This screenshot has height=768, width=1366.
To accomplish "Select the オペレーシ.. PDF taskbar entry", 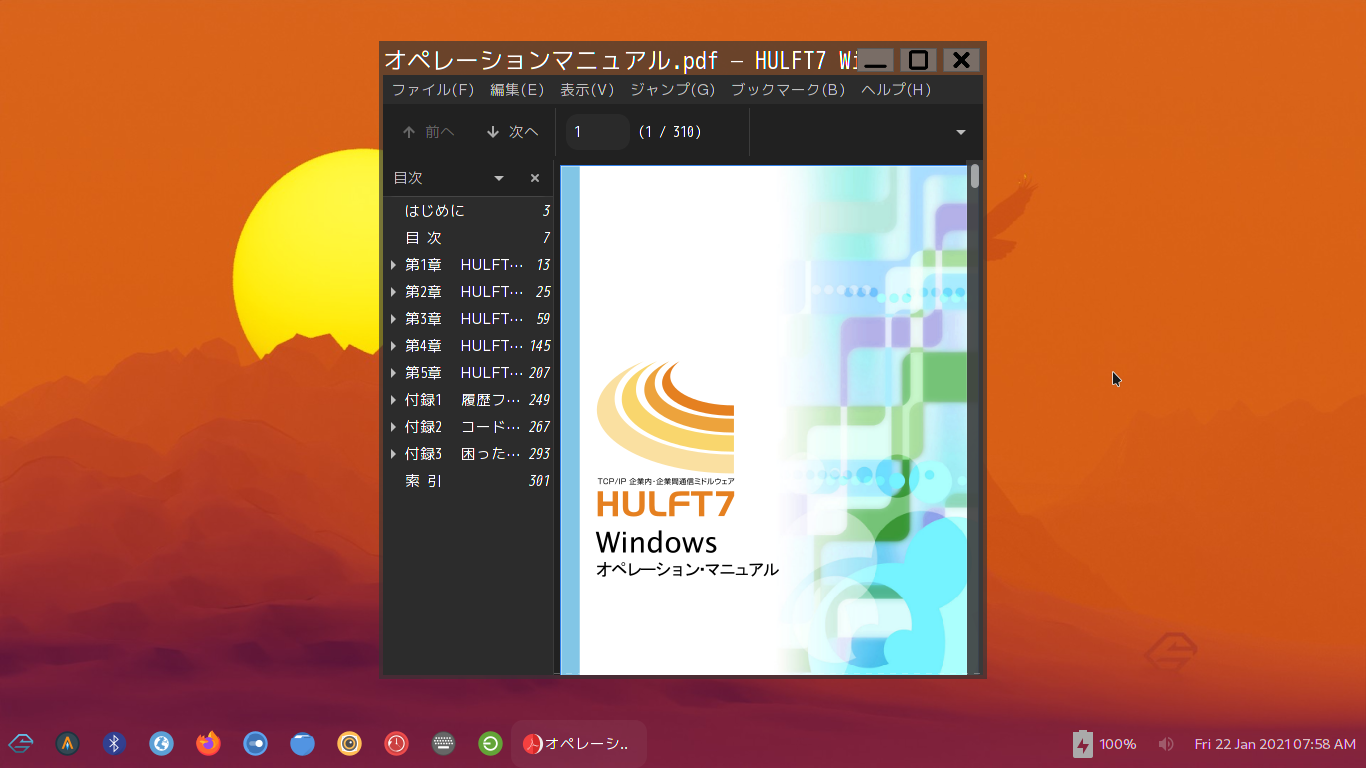I will (x=579, y=744).
